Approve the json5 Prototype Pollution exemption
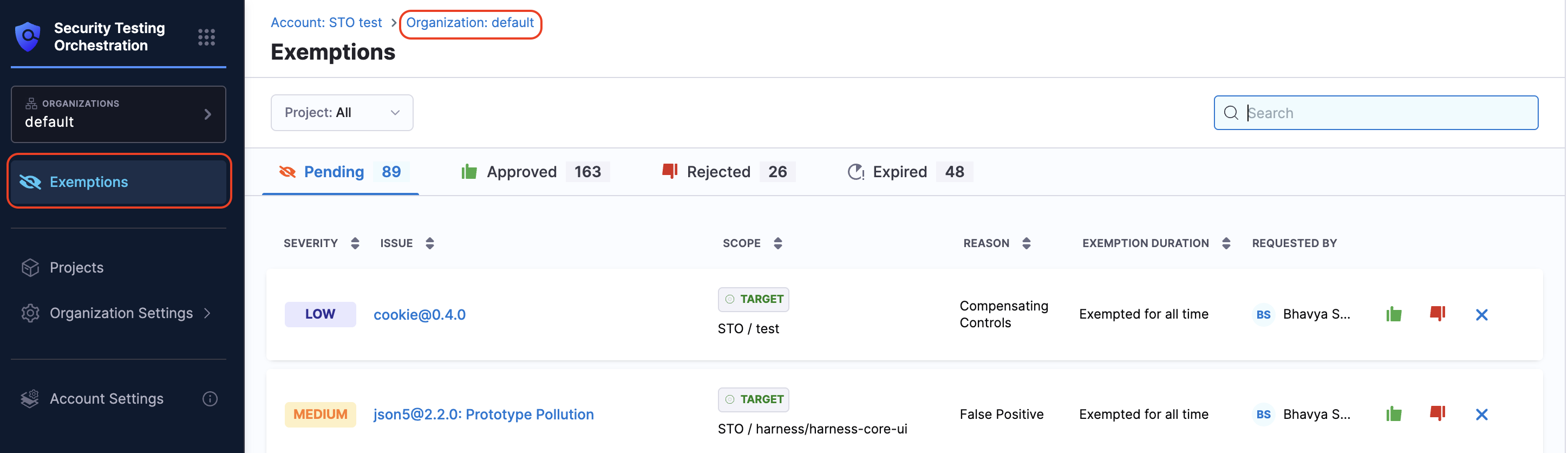 pyautogui.click(x=1393, y=415)
